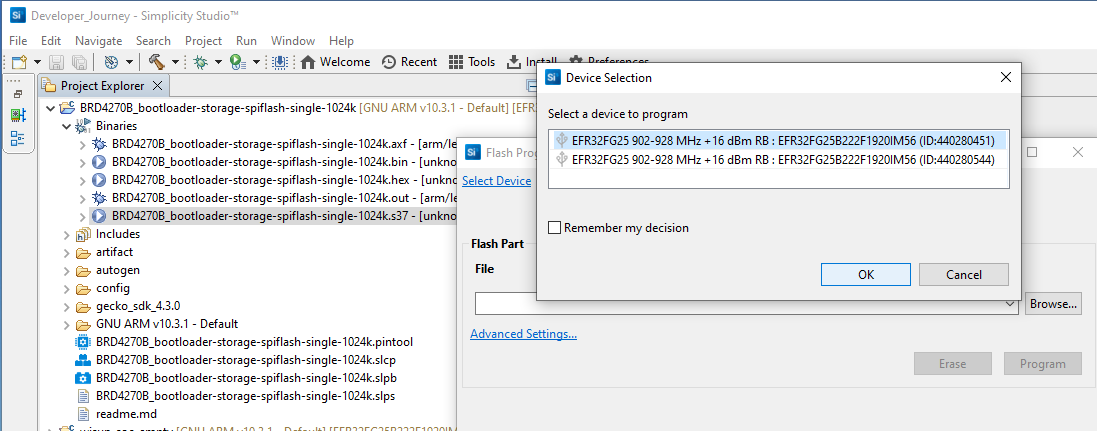This screenshot has width=1097, height=431.
Task: Go to the Welcome home view
Action: [335, 62]
